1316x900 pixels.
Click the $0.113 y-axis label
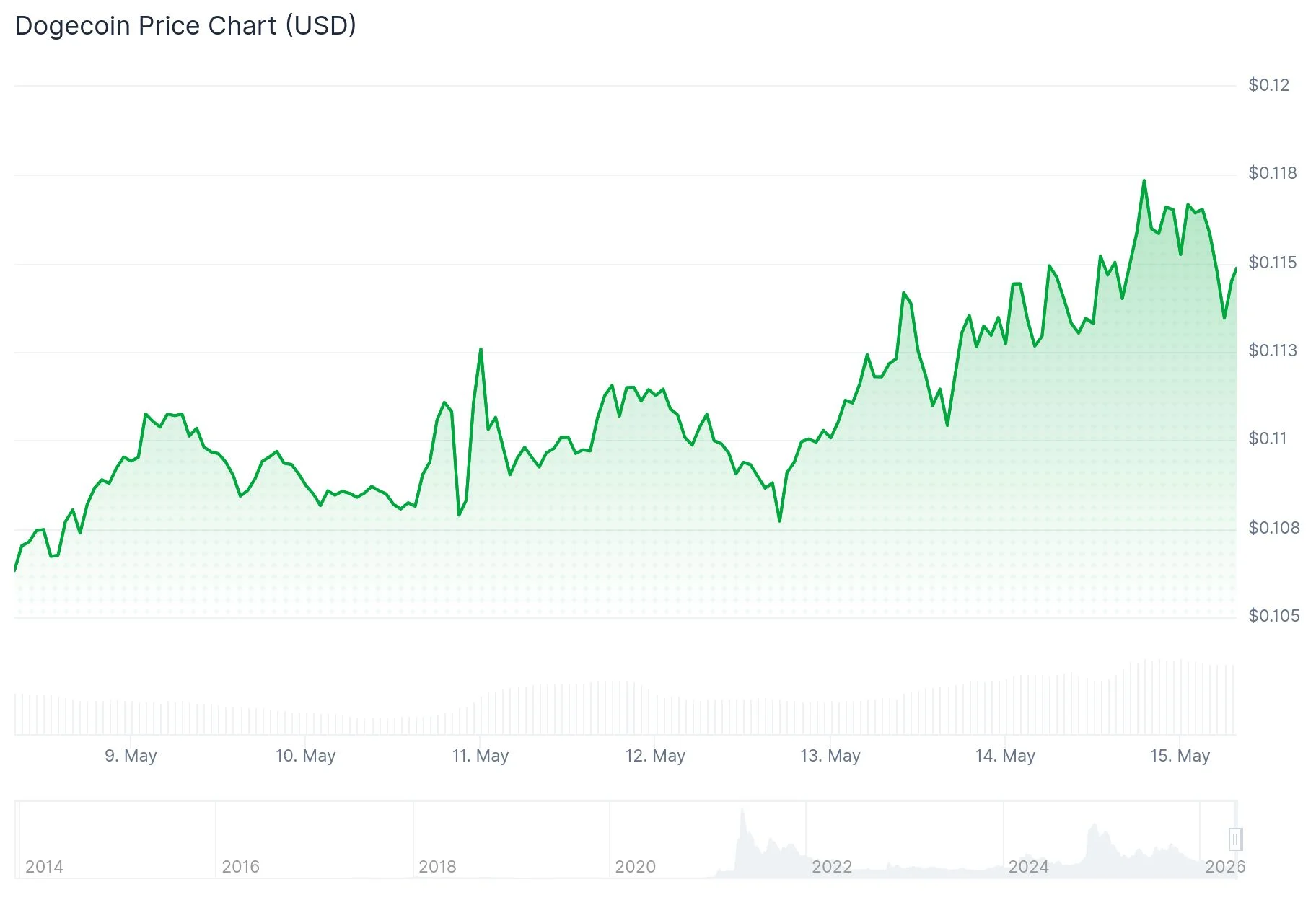click(1272, 350)
